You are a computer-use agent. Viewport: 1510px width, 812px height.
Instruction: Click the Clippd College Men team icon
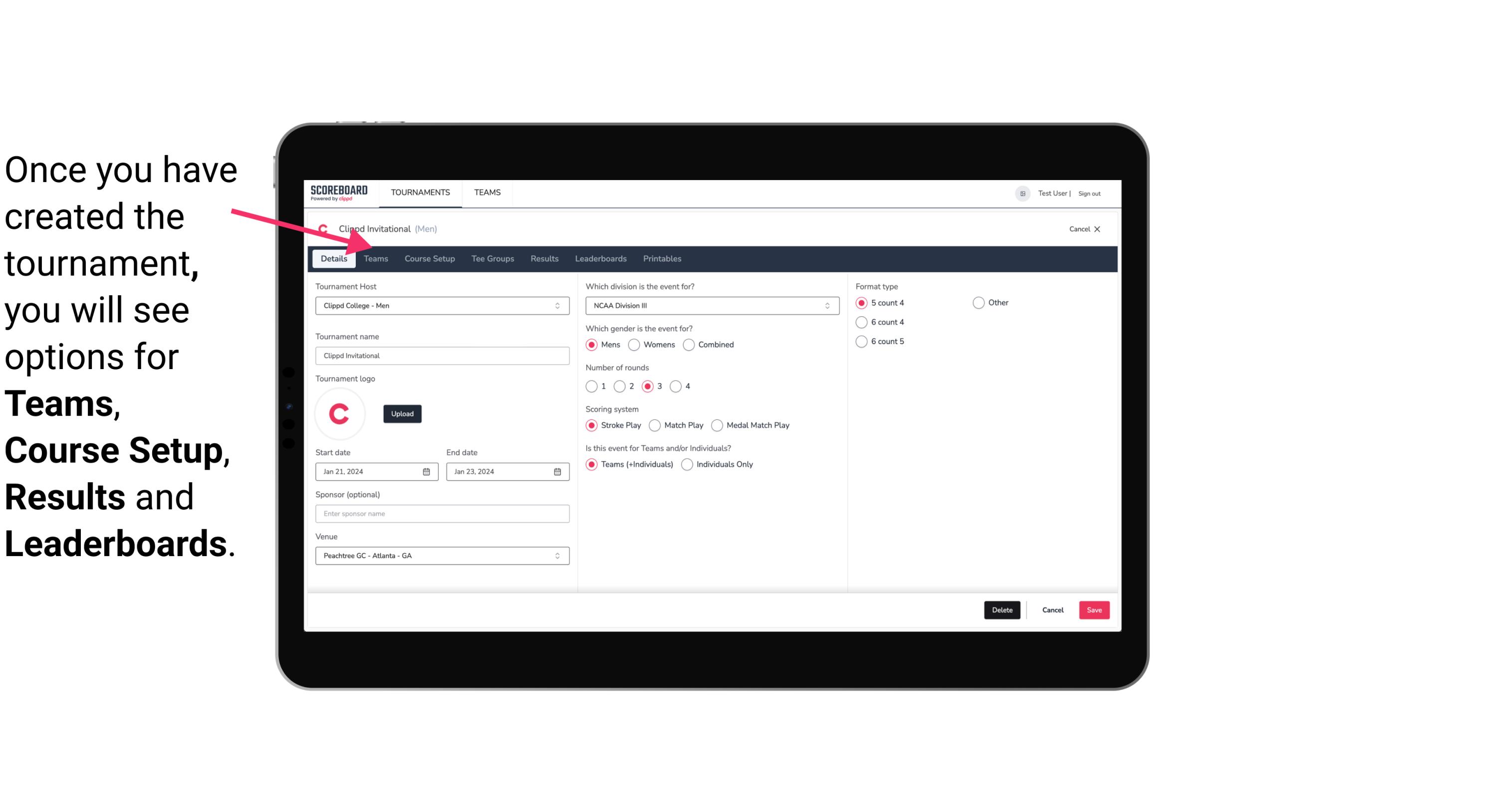coord(324,228)
